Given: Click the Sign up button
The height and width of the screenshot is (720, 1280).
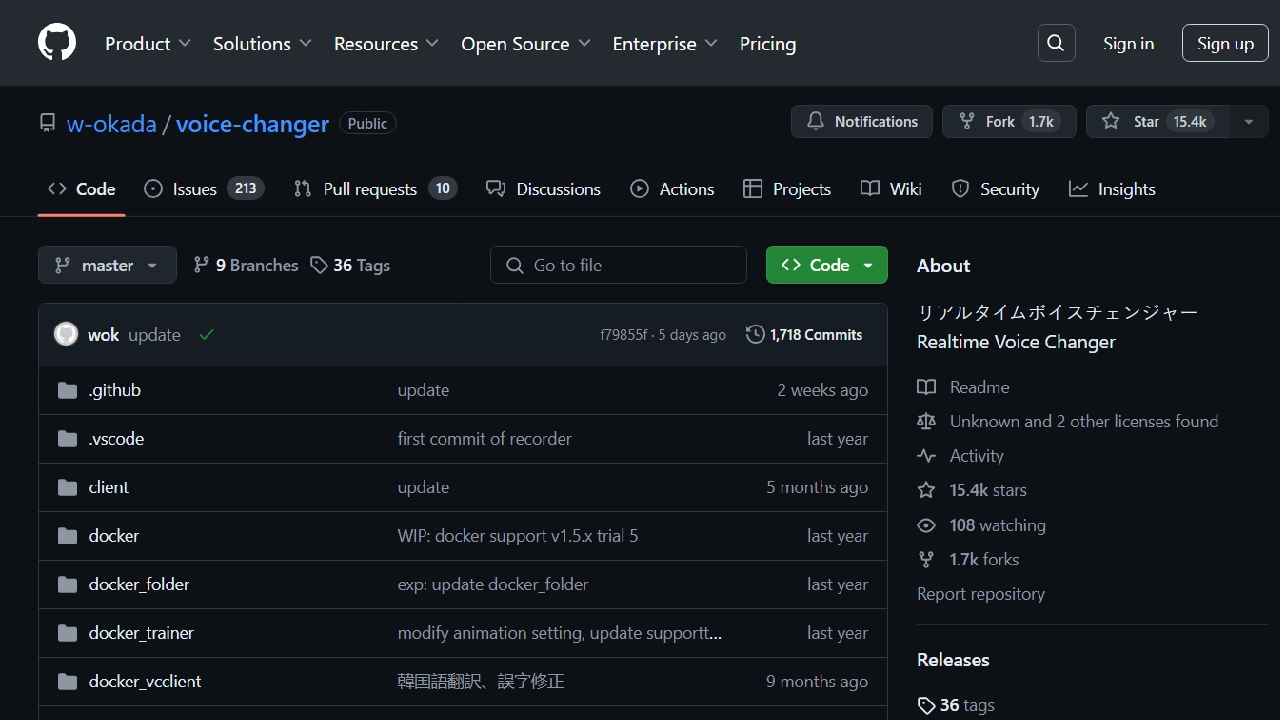Looking at the screenshot, I should 1225,43.
